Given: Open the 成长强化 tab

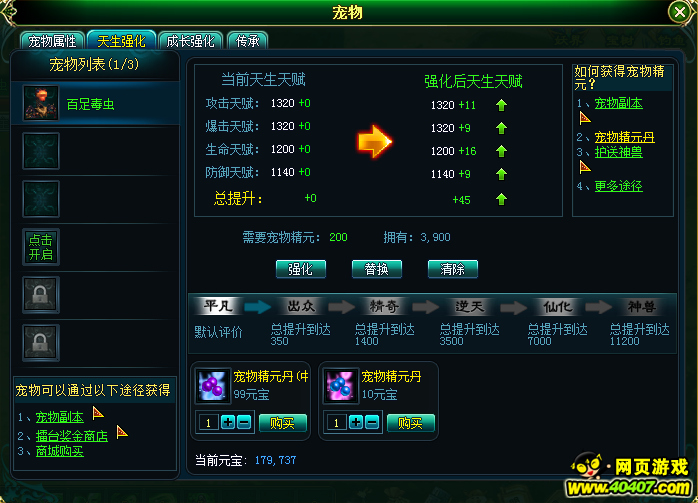Looking at the screenshot, I should 191,41.
